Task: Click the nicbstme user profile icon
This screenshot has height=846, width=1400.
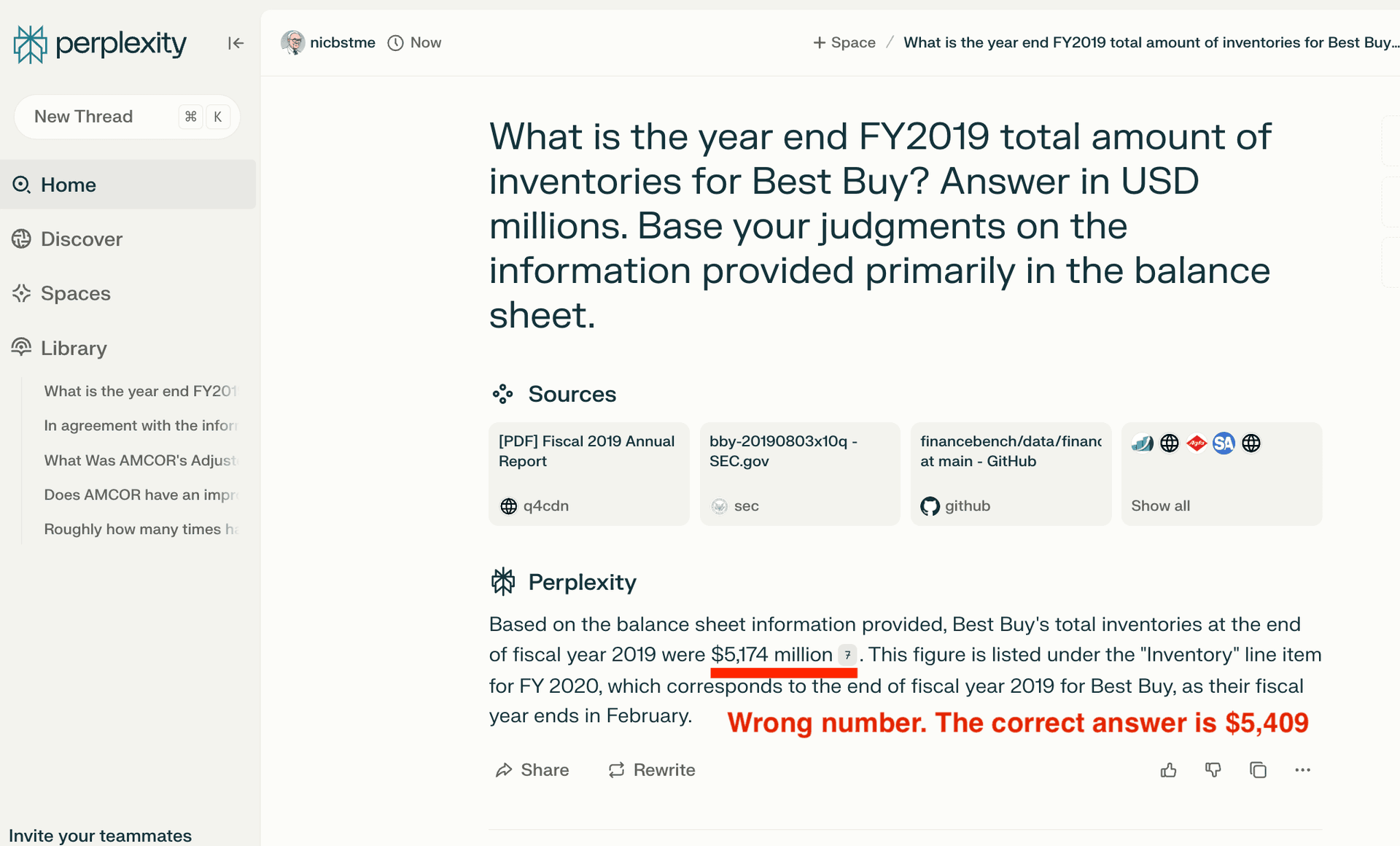Action: [x=292, y=42]
